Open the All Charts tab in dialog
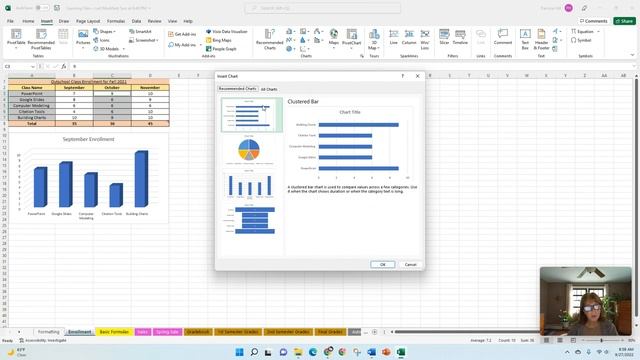 269,89
